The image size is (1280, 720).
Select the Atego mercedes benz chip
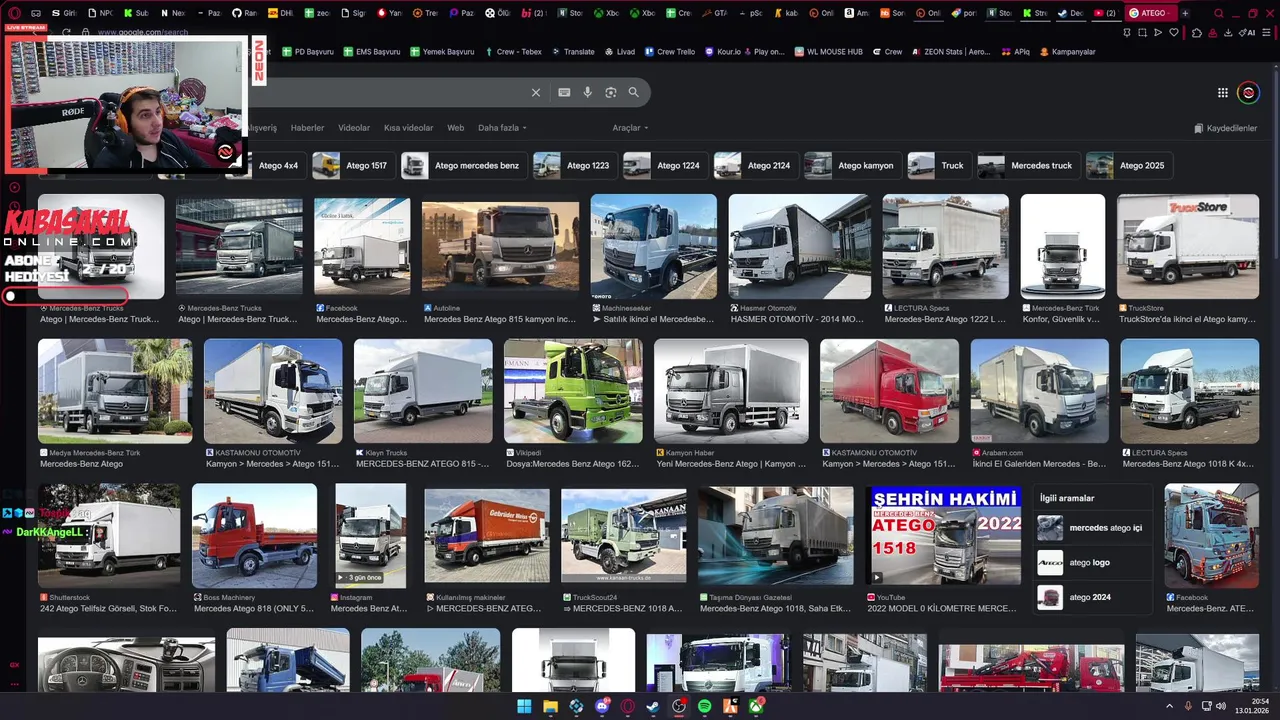463,165
